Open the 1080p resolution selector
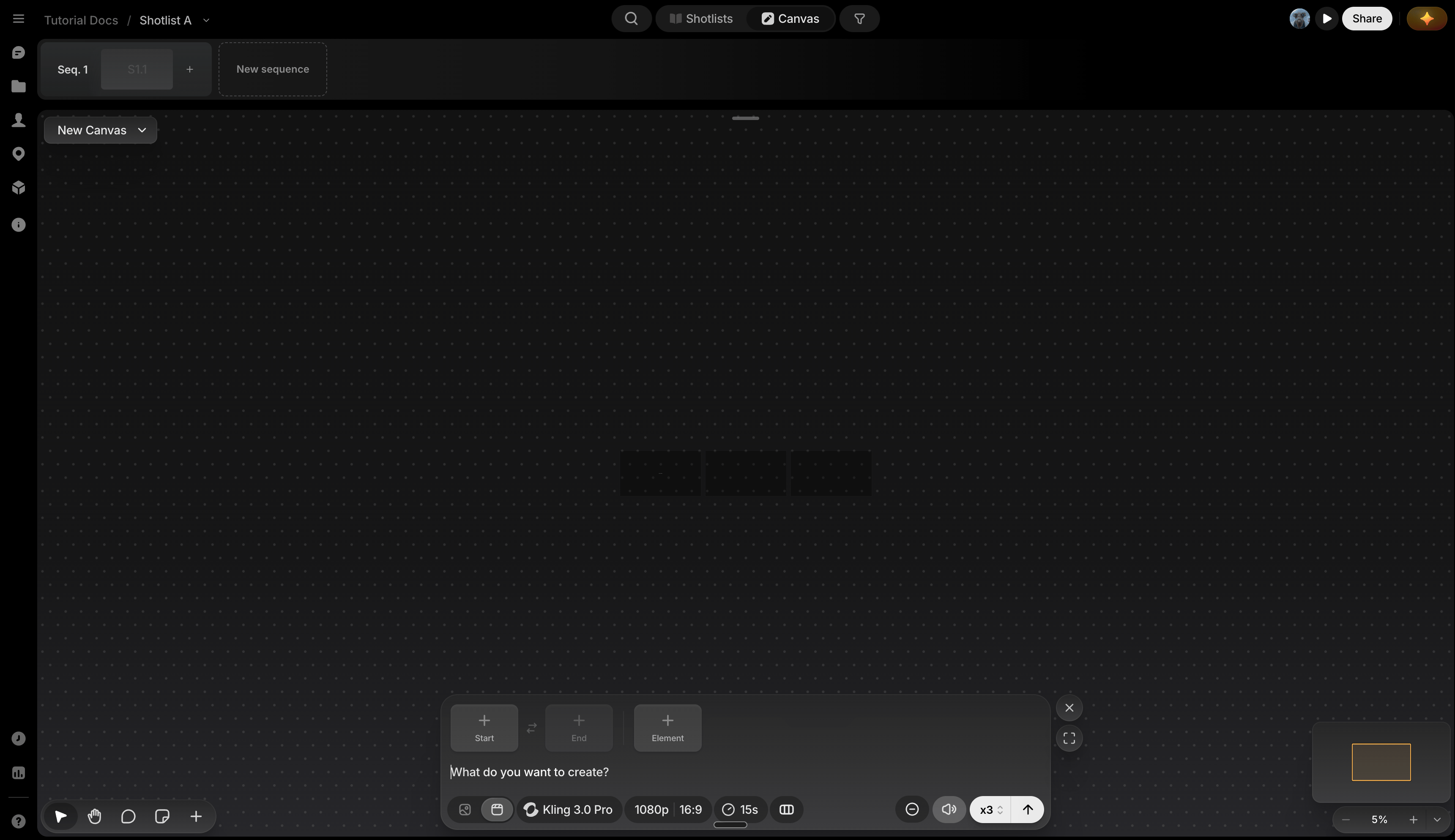This screenshot has width=1455, height=840. [651, 810]
